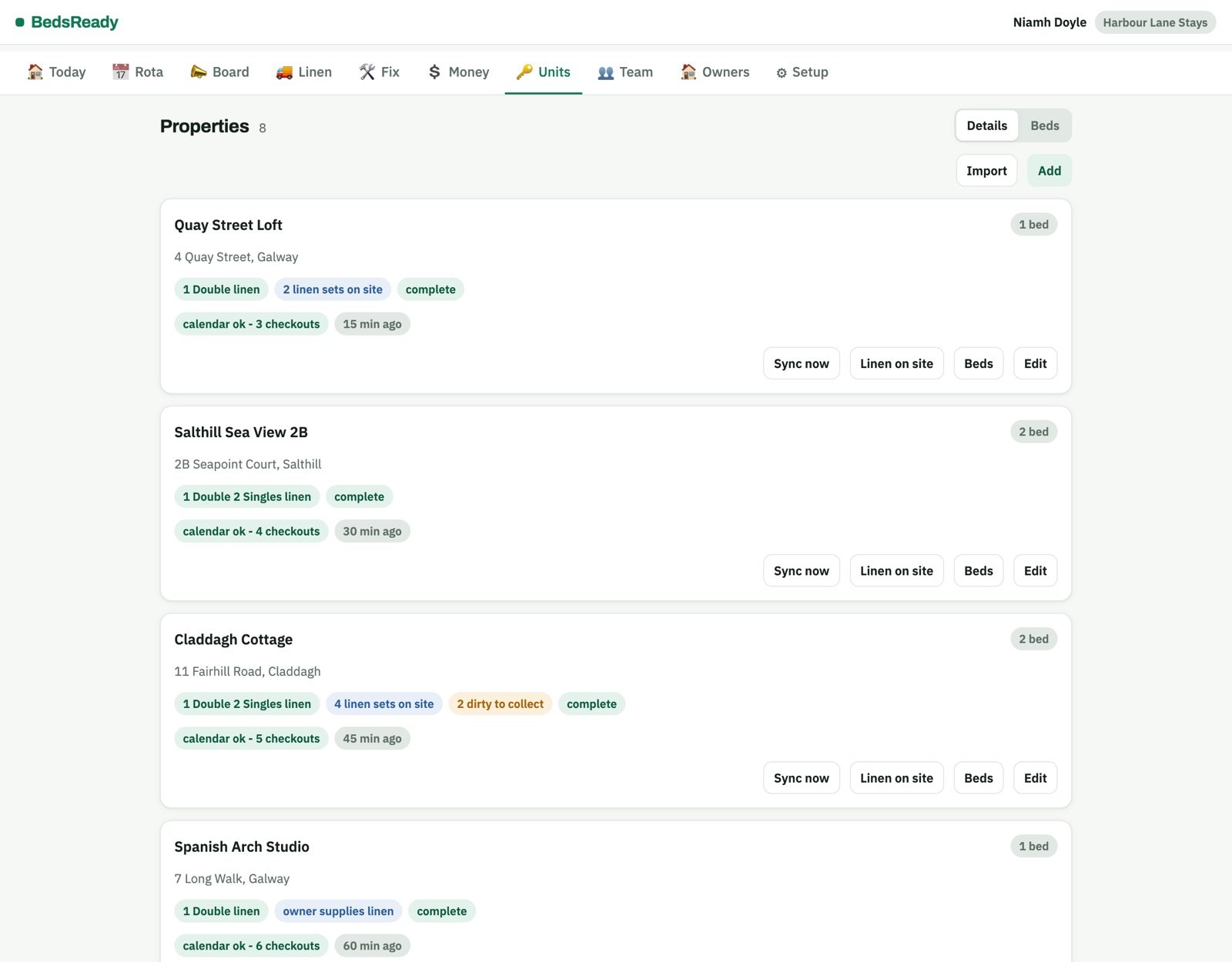This screenshot has width=1232, height=962.
Task: Open Linen on site for Quay Street Loft
Action: pyautogui.click(x=896, y=363)
